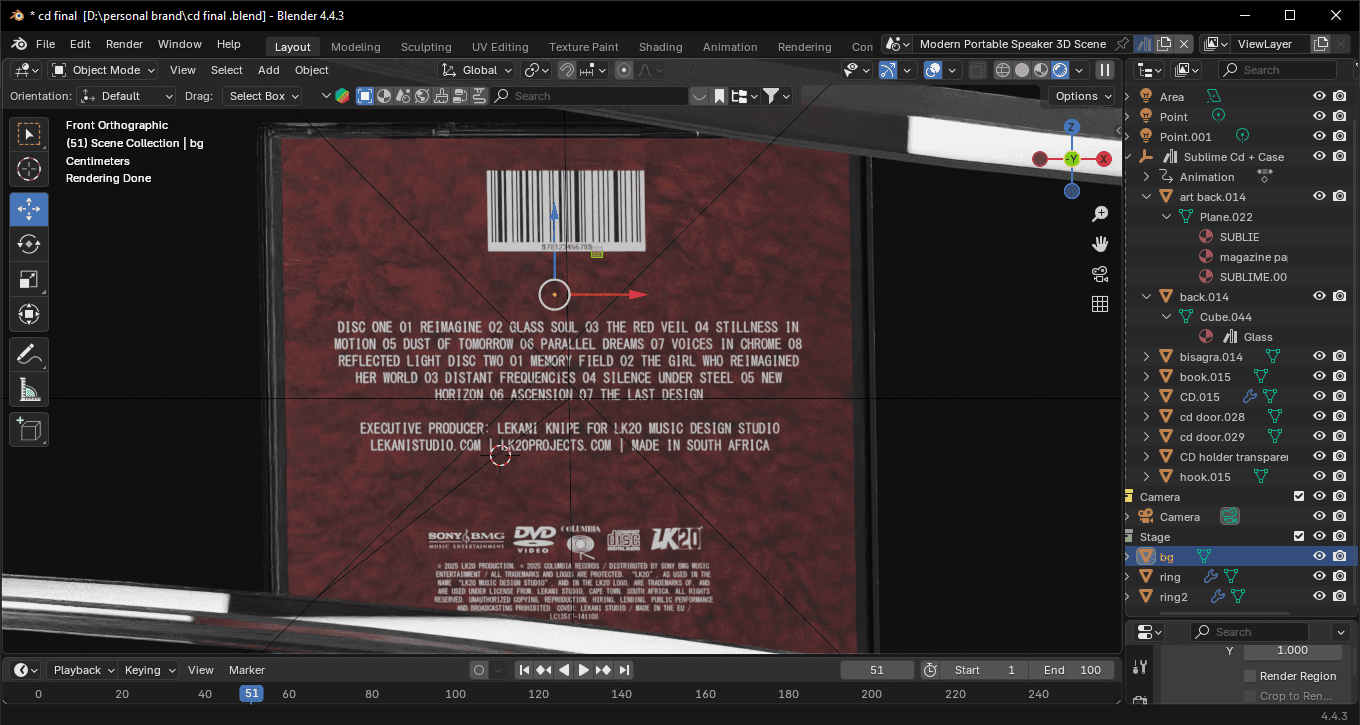Switch to the UV Editing workspace tab
The height and width of the screenshot is (725, 1360).
point(500,47)
